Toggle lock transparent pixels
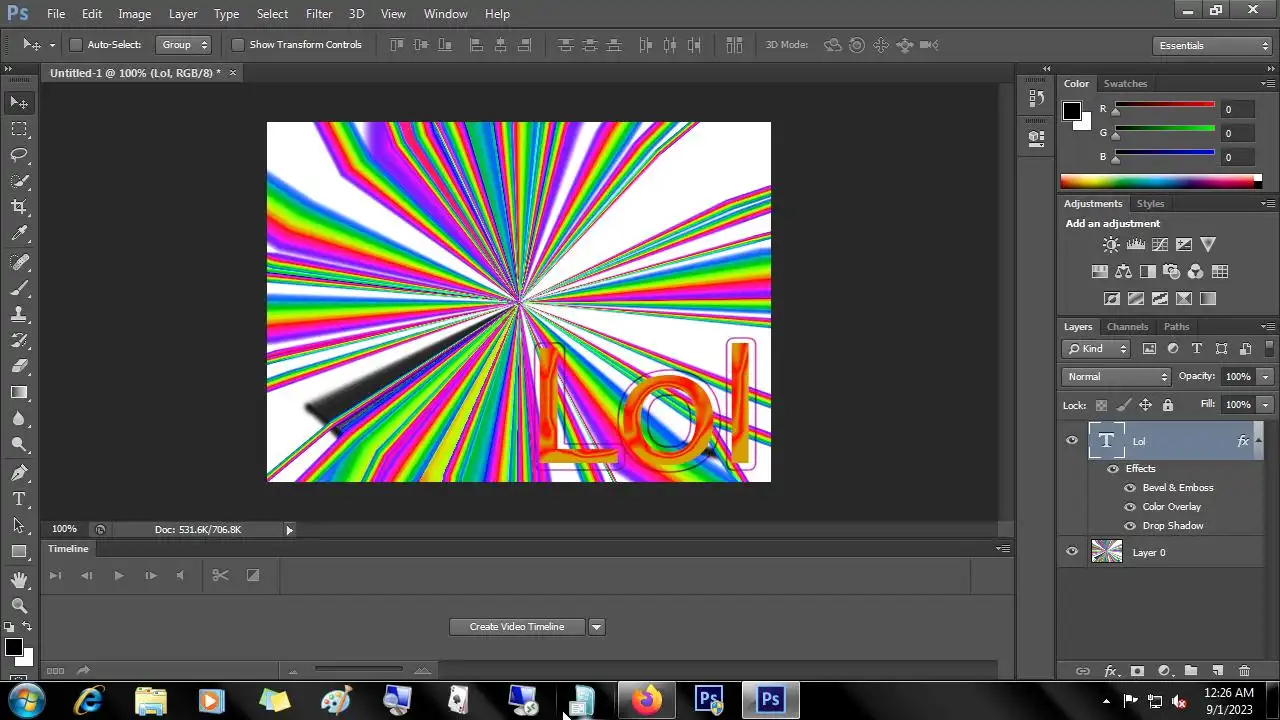Screen dimensions: 1280x720 (x=1101, y=405)
